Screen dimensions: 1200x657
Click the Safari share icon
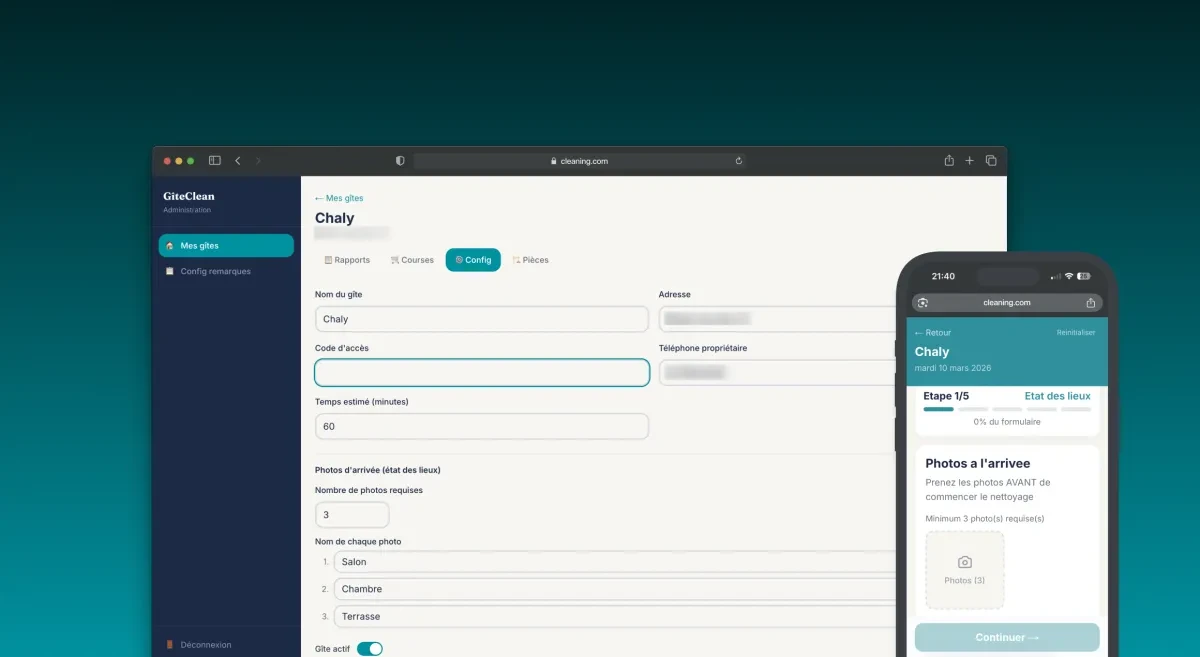[948, 160]
